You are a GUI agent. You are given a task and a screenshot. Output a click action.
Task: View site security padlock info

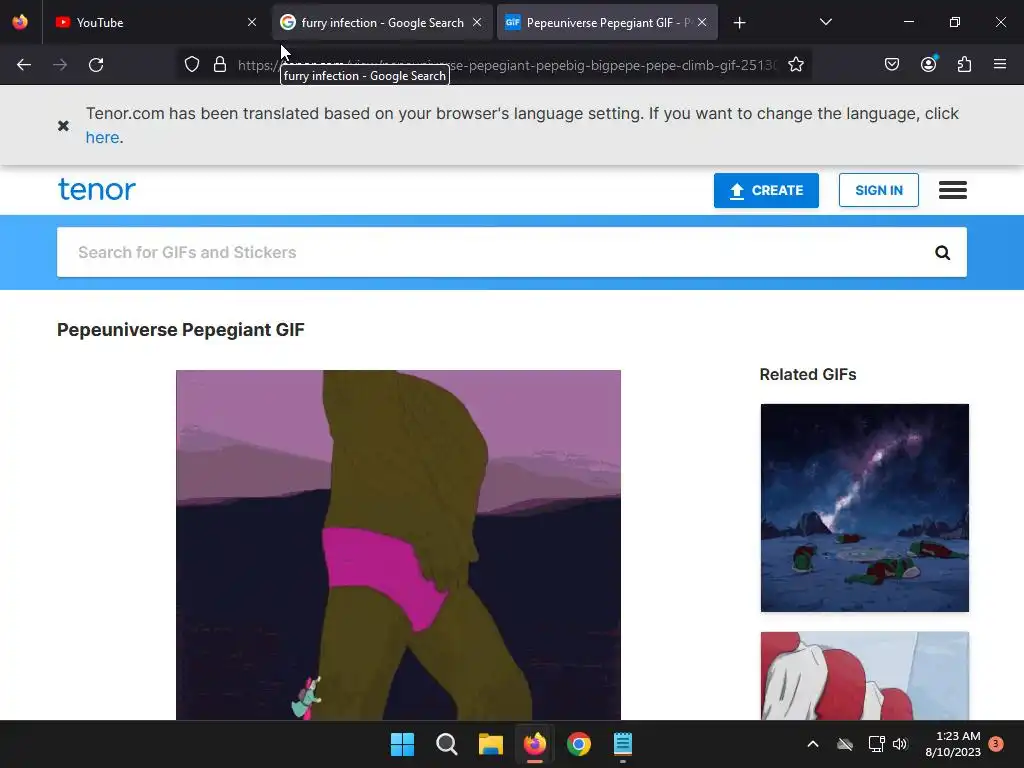(x=220, y=65)
